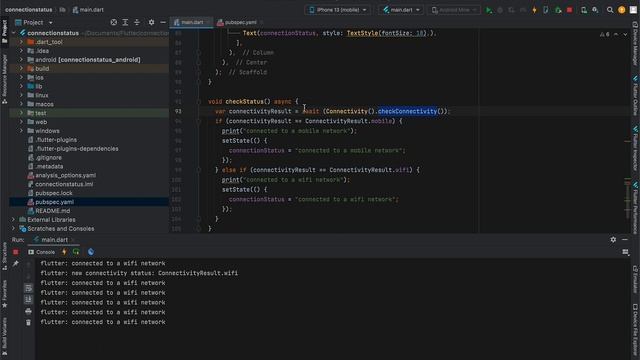640x360 pixels.
Task: Trigger Flutter Hot Reload in the top toolbar
Action: click(534, 10)
